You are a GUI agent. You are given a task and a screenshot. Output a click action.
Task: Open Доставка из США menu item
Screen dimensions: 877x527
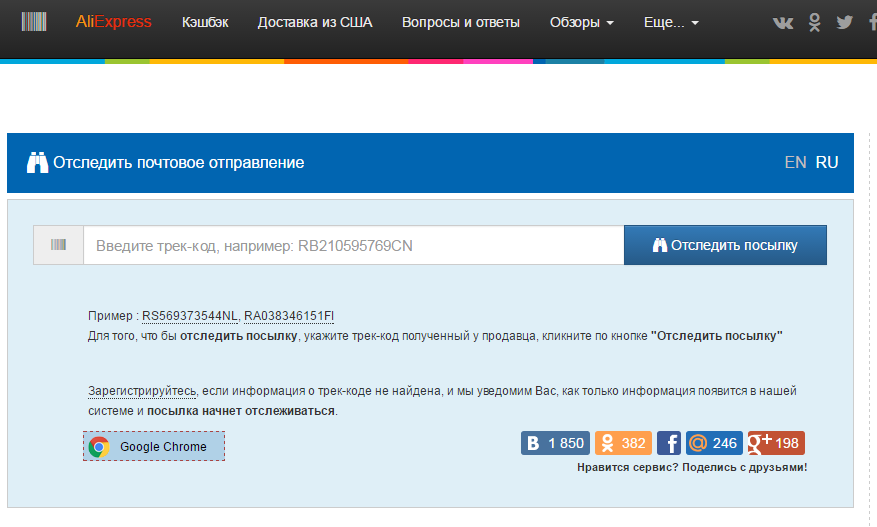[x=315, y=22]
